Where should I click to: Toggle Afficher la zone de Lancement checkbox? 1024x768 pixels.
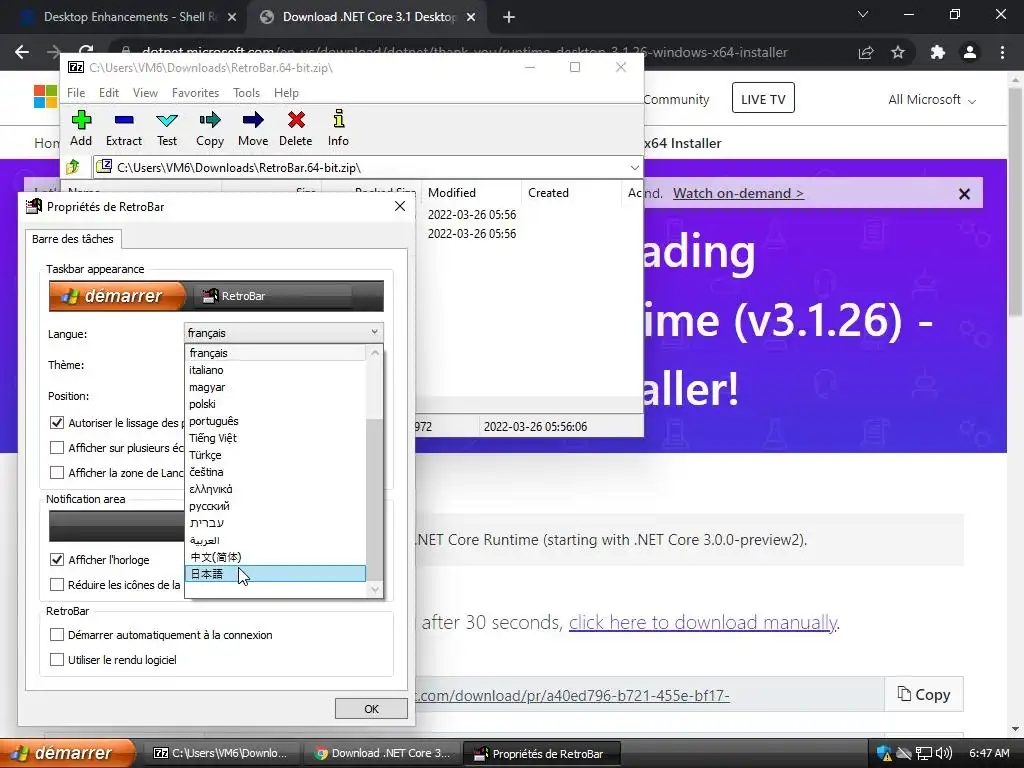tap(57, 472)
